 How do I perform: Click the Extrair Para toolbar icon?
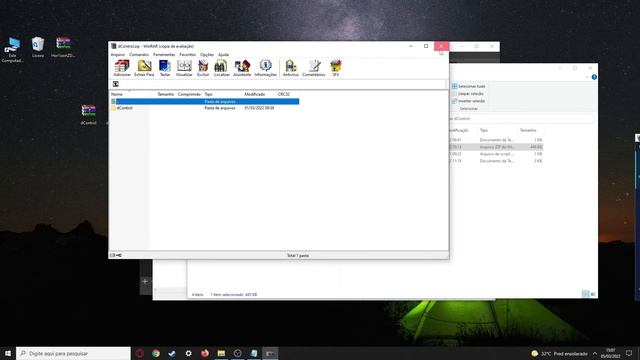144,68
